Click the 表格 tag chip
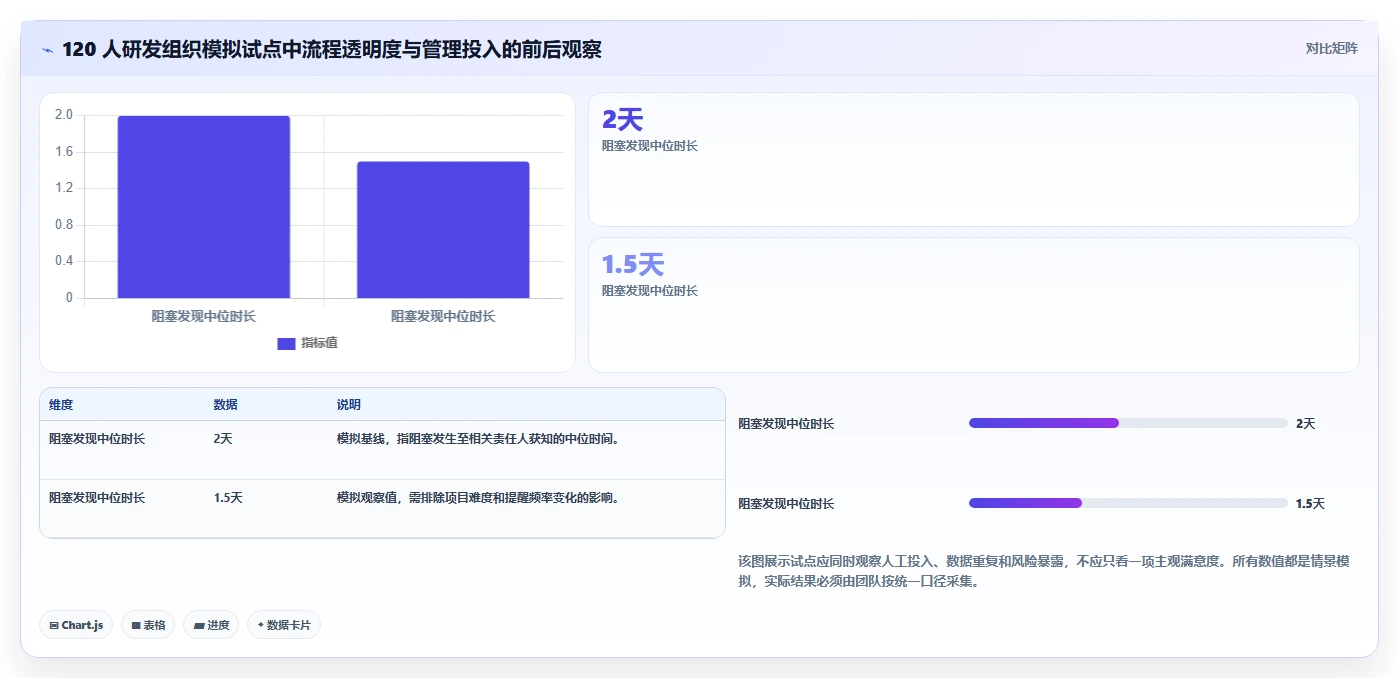The image size is (1399, 678). point(148,625)
